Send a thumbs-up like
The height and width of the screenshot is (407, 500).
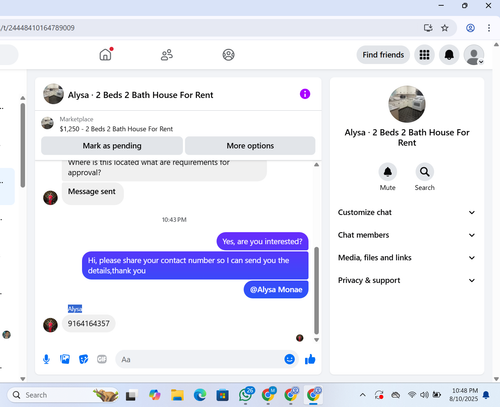tap(310, 359)
